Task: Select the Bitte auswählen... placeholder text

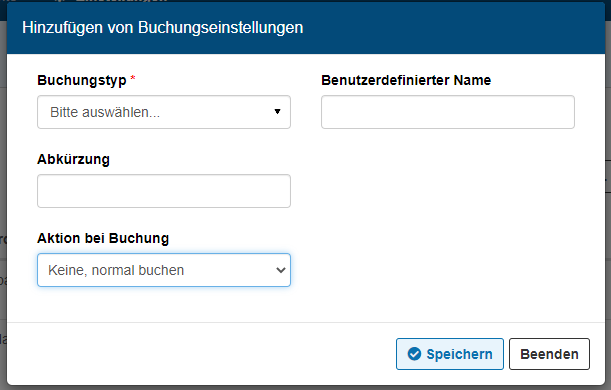Action: (x=105, y=112)
